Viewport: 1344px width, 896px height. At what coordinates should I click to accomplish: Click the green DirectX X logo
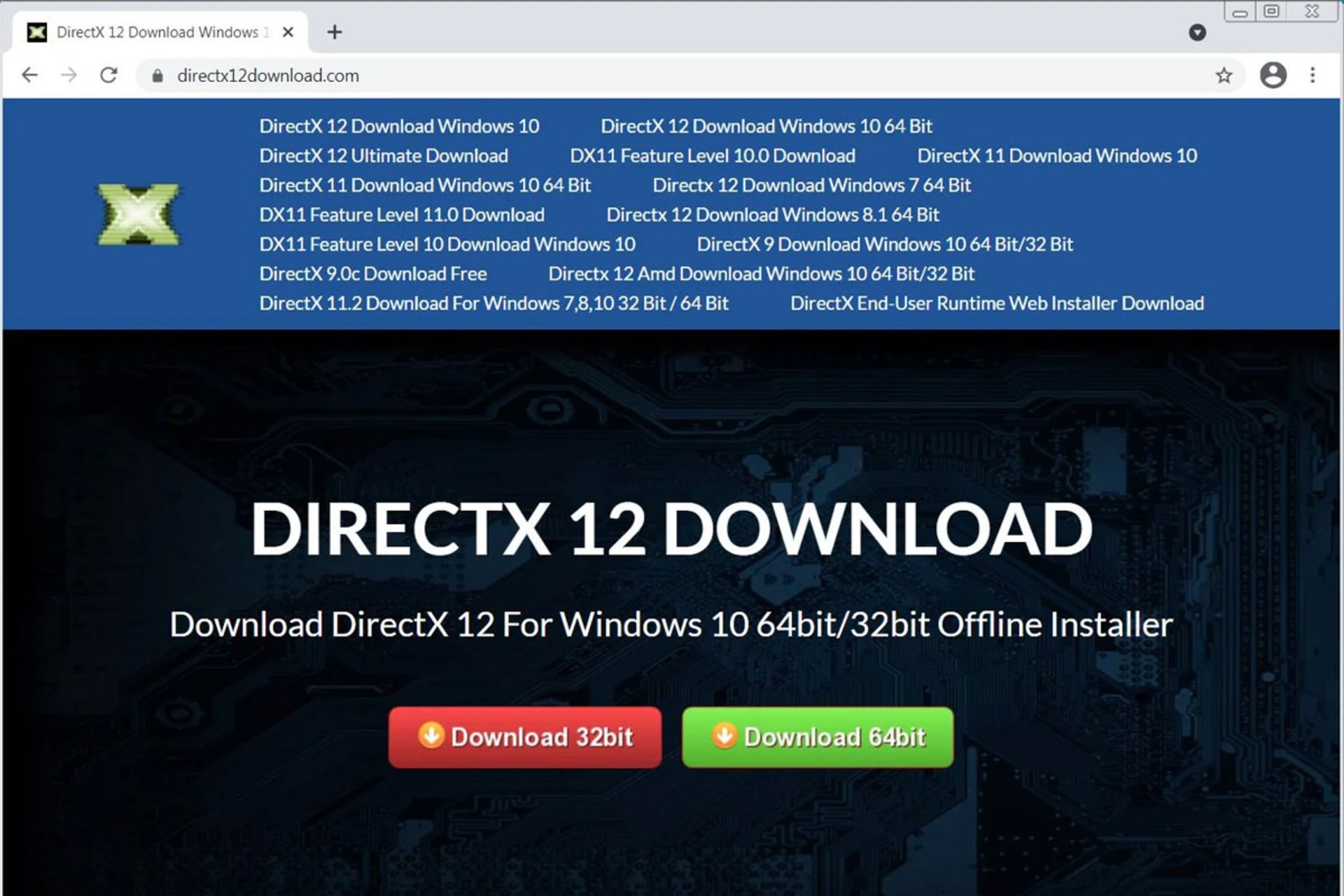(x=138, y=214)
